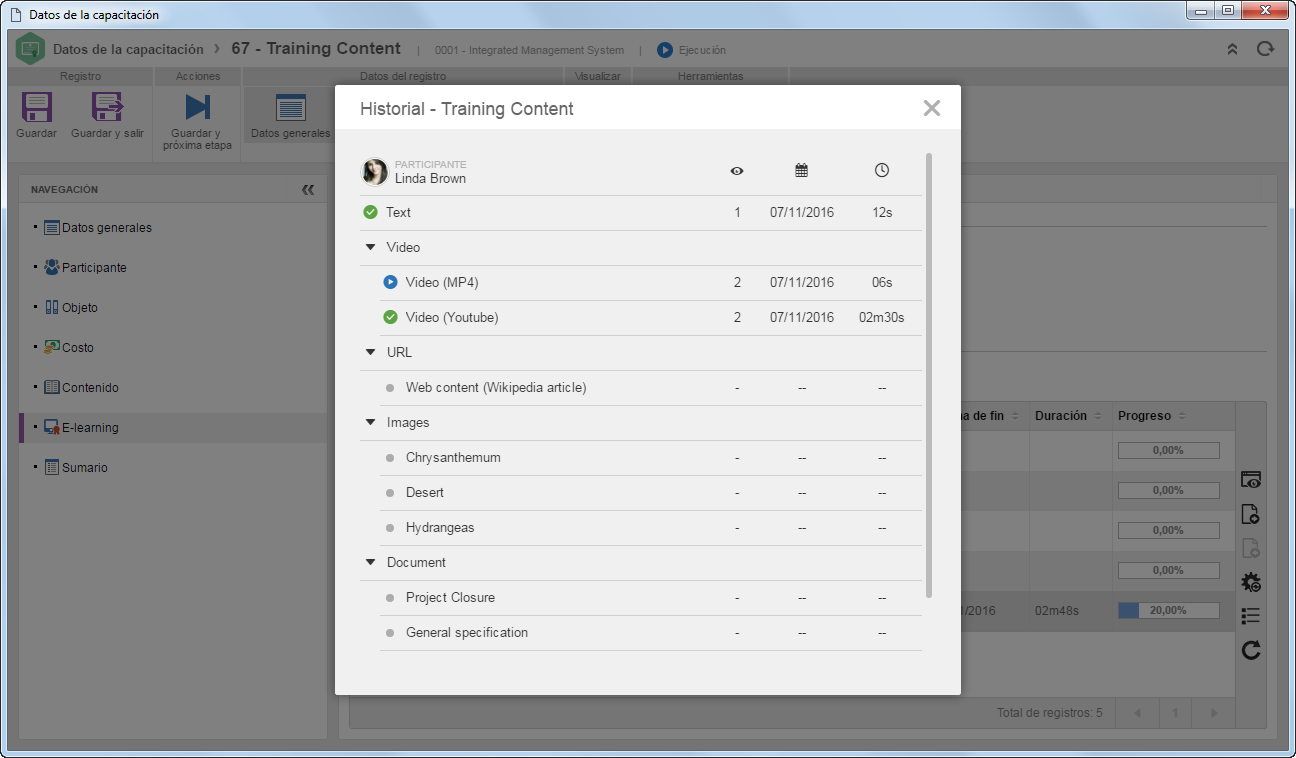Click the dialog's vertical scrollbar
The height and width of the screenshot is (758, 1296).
pos(930,375)
